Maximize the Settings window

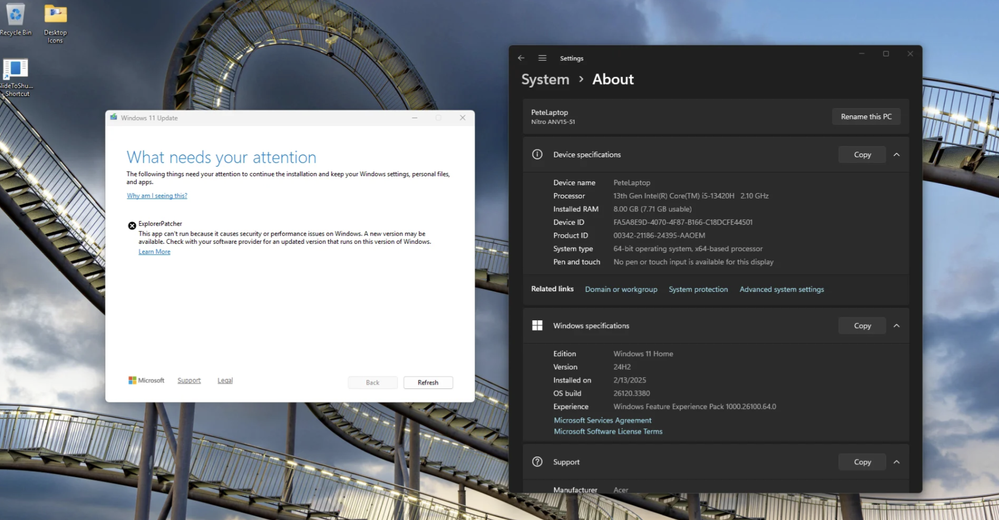tap(886, 54)
